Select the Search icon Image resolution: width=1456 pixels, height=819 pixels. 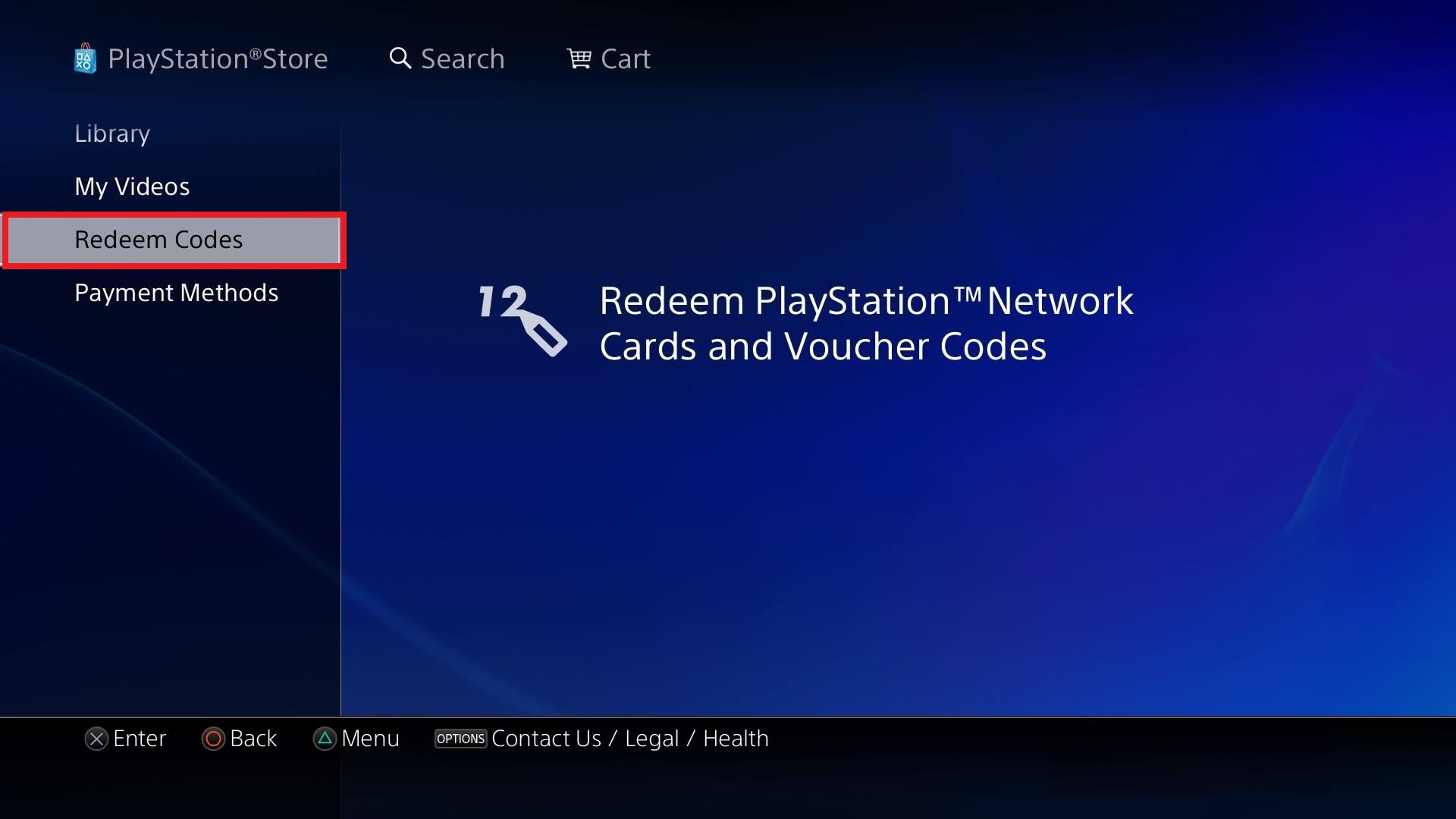pos(400,57)
